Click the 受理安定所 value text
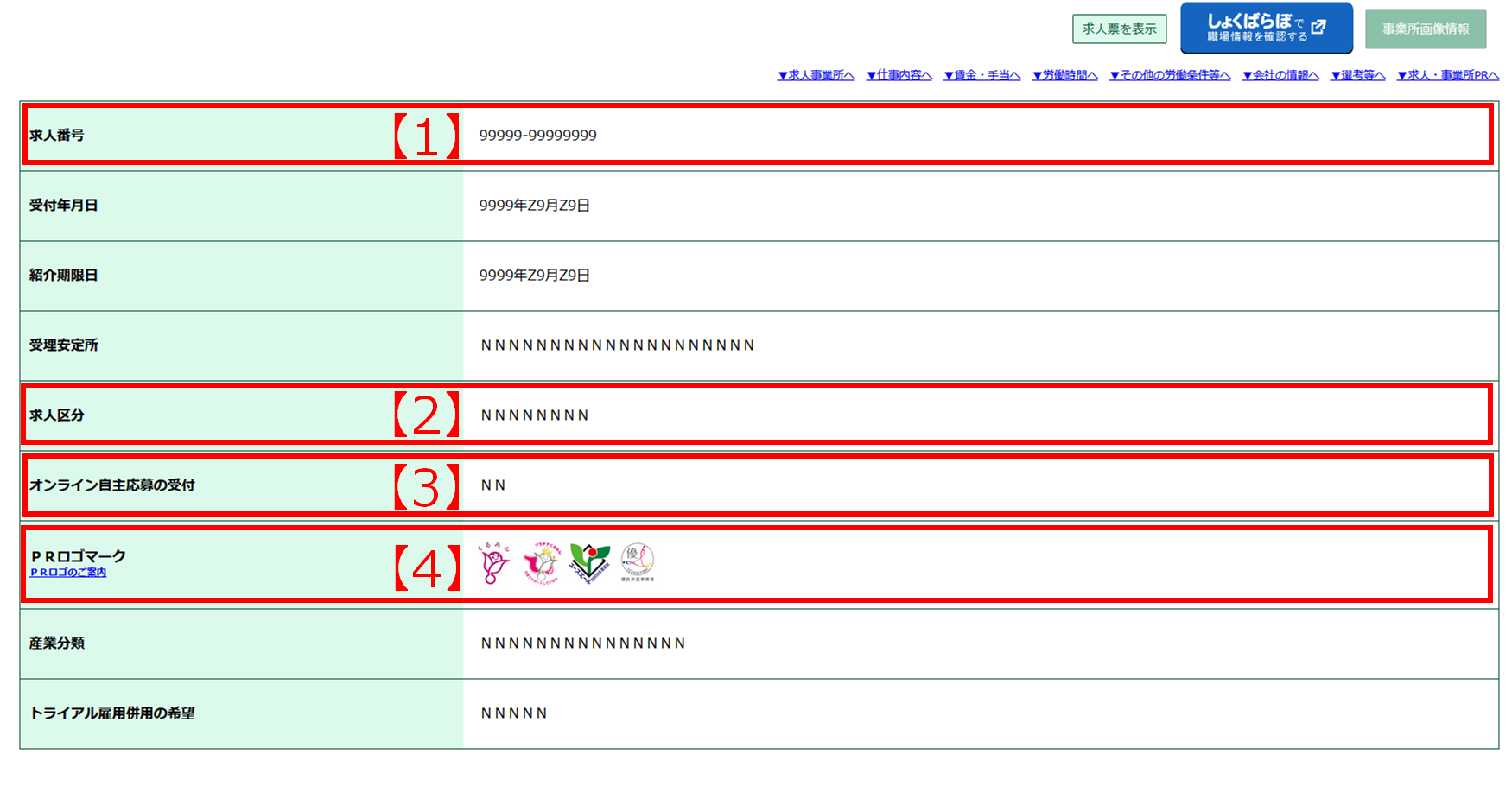The image size is (1512, 786). pos(618,345)
